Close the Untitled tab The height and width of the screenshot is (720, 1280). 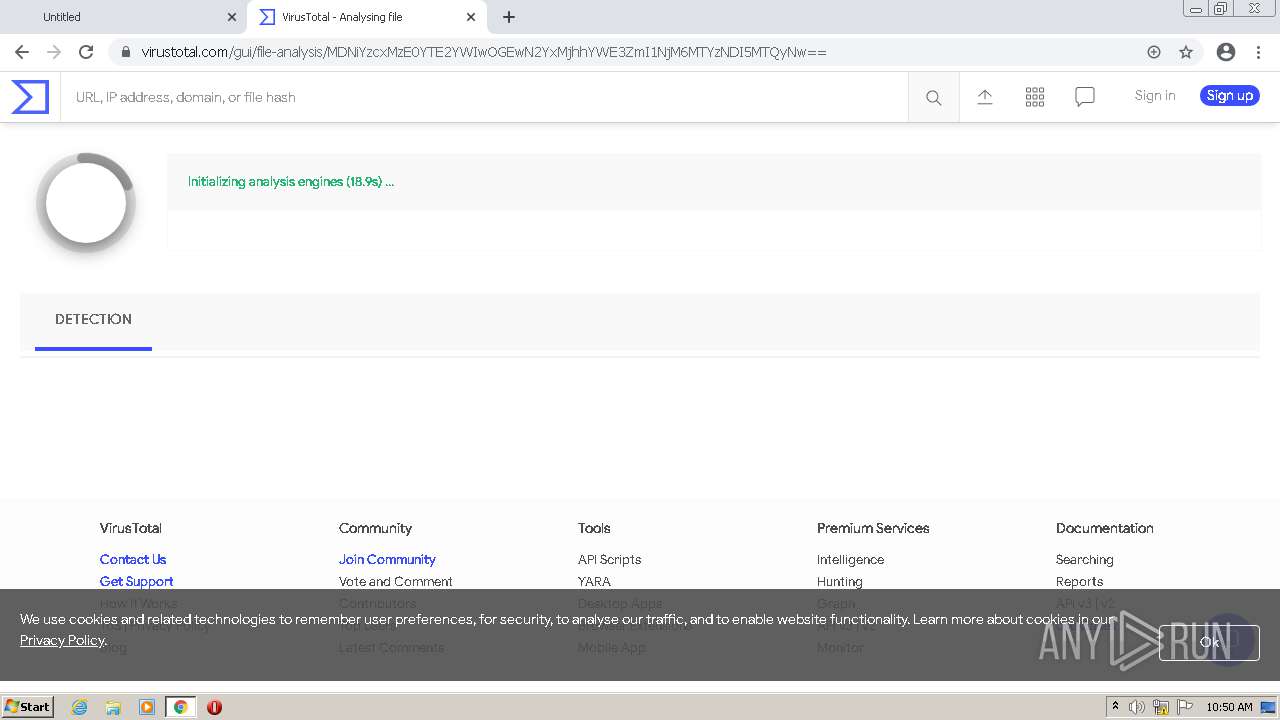coord(232,17)
